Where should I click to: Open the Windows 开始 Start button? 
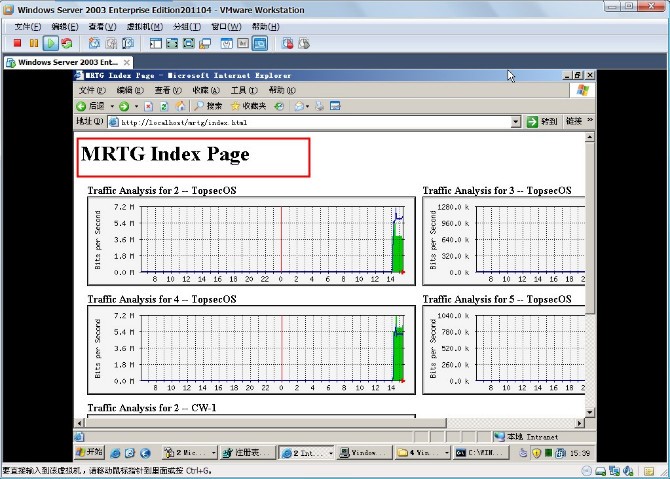(89, 452)
